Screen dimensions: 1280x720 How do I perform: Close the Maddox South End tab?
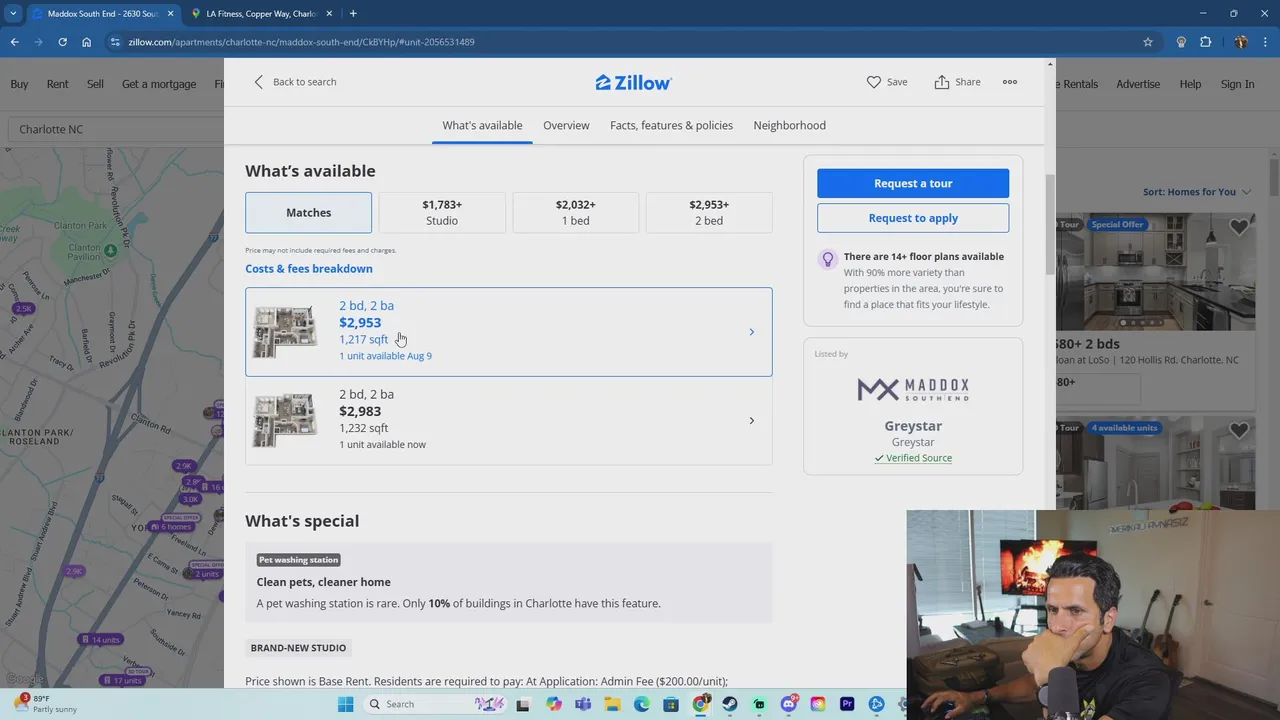tap(171, 14)
